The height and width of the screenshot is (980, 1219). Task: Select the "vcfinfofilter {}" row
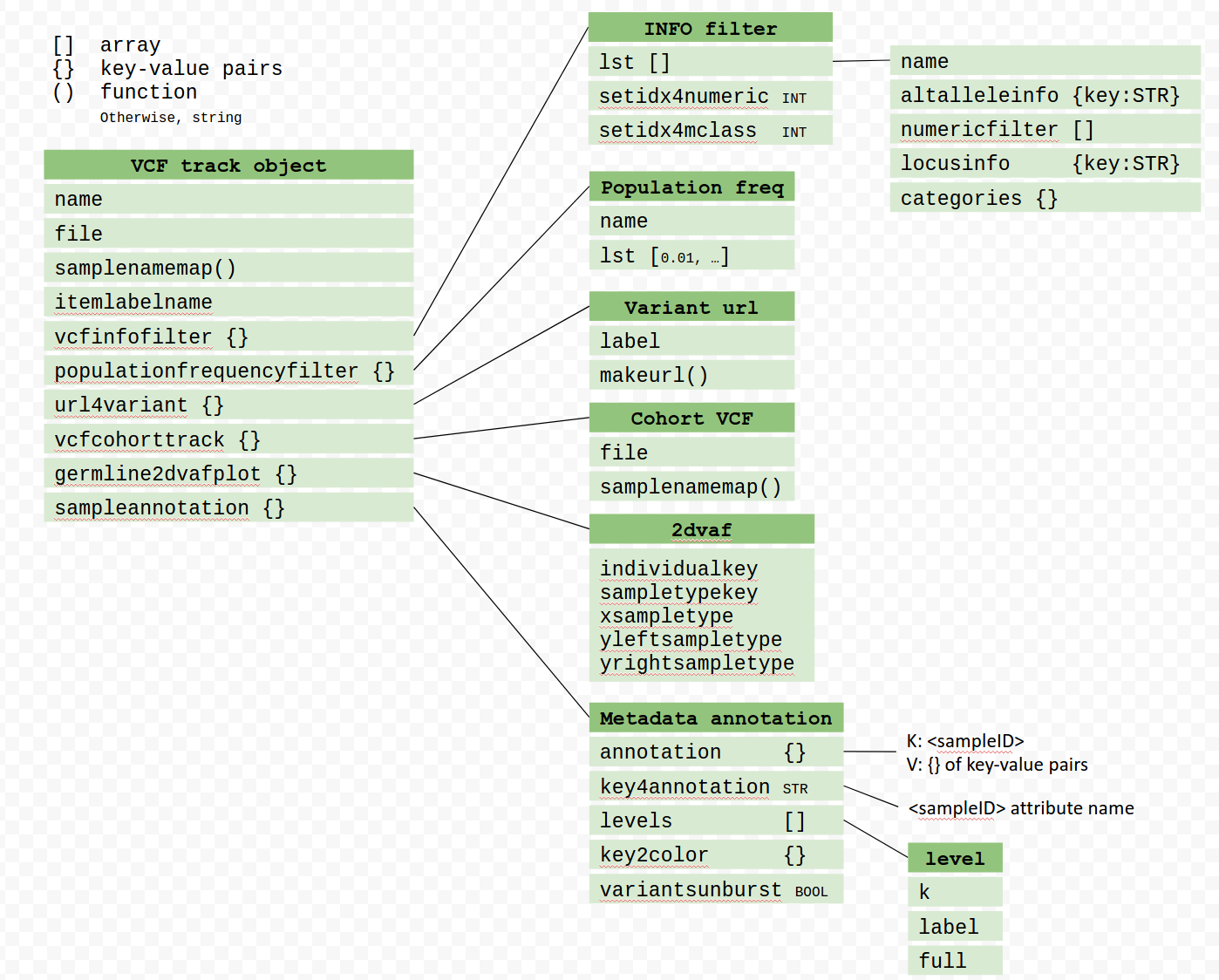tap(228, 337)
